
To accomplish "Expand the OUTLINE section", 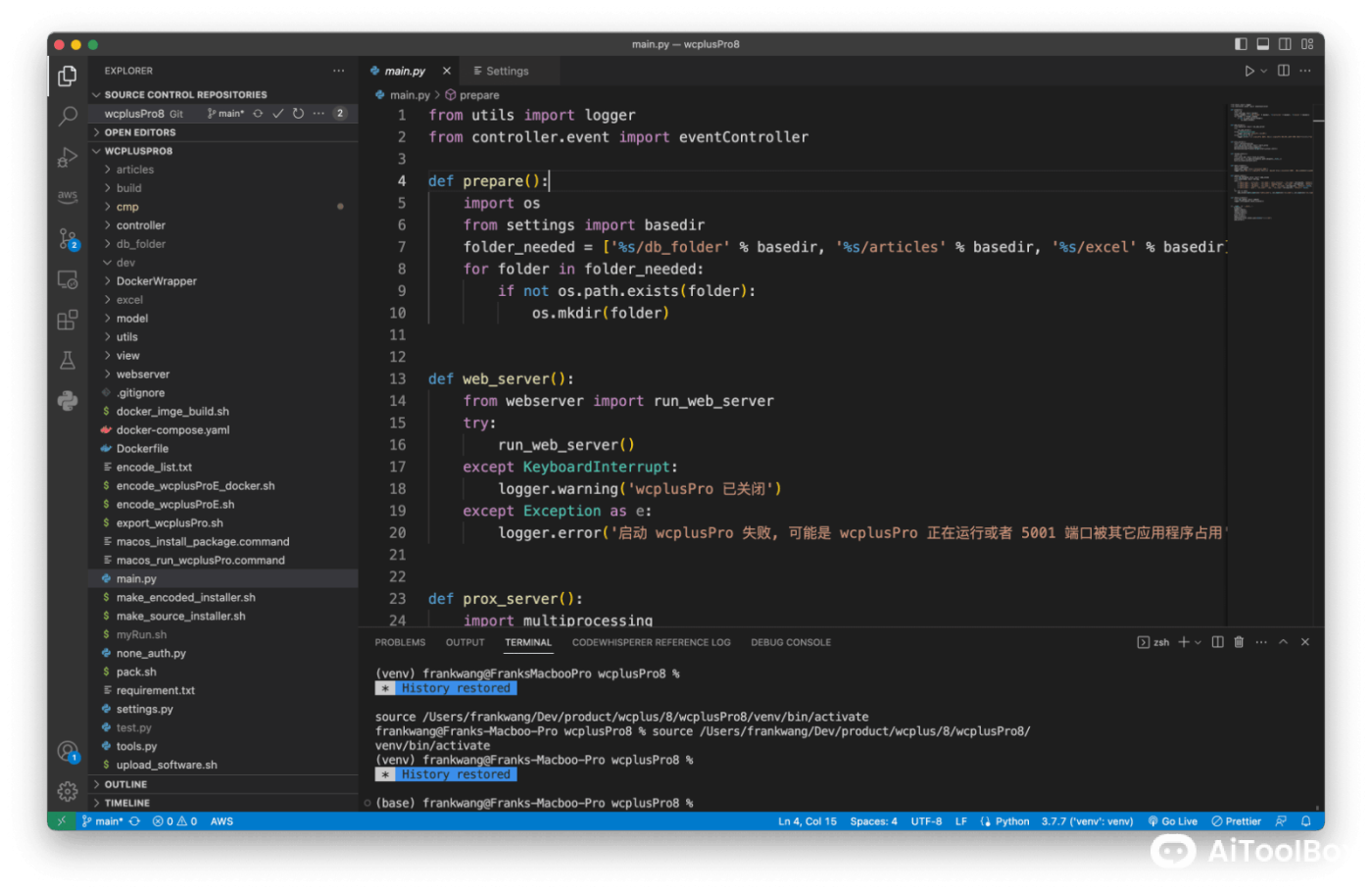I will [x=125, y=784].
